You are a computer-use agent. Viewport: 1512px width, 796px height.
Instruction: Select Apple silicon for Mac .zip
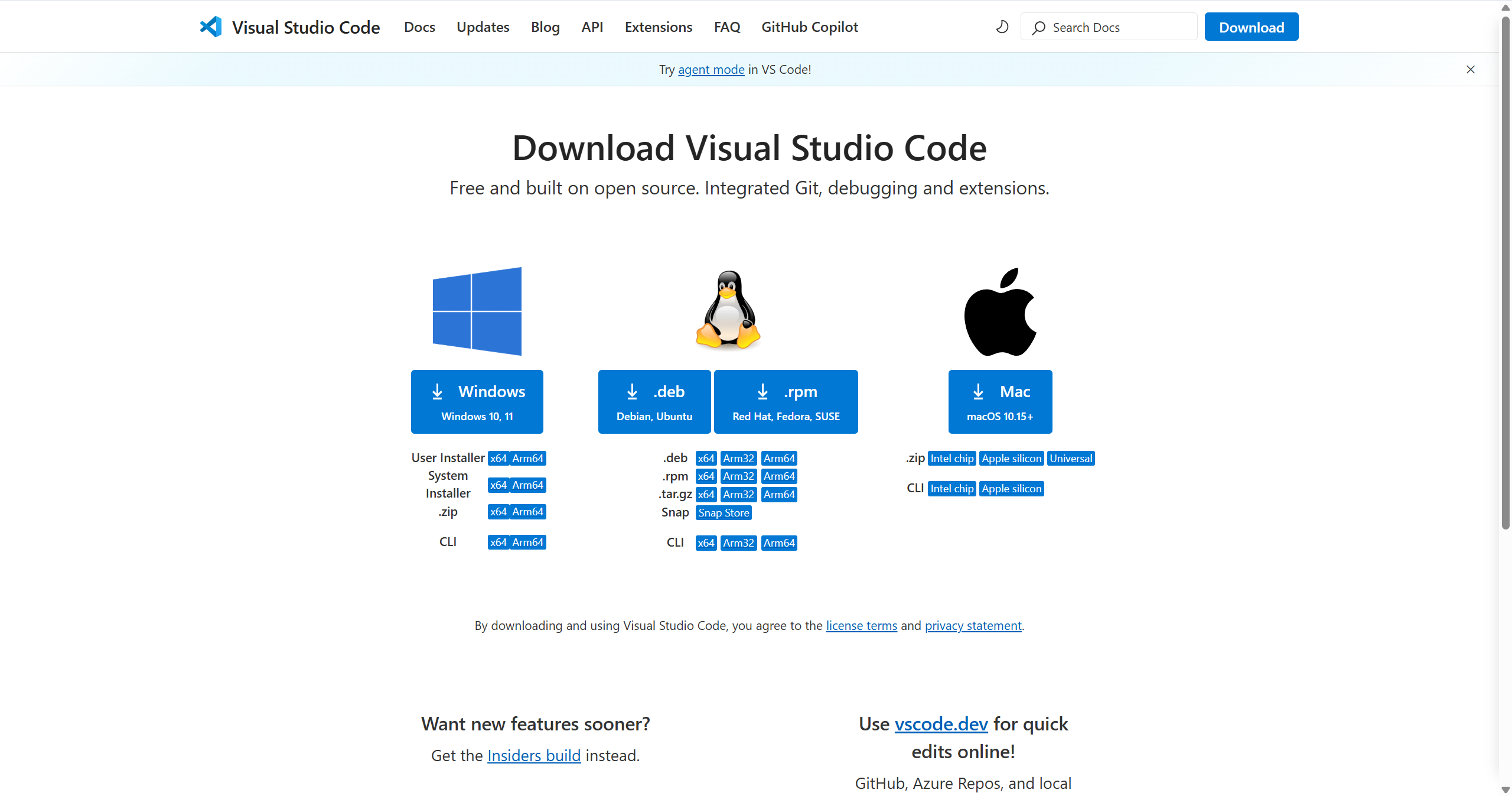pyautogui.click(x=1012, y=459)
